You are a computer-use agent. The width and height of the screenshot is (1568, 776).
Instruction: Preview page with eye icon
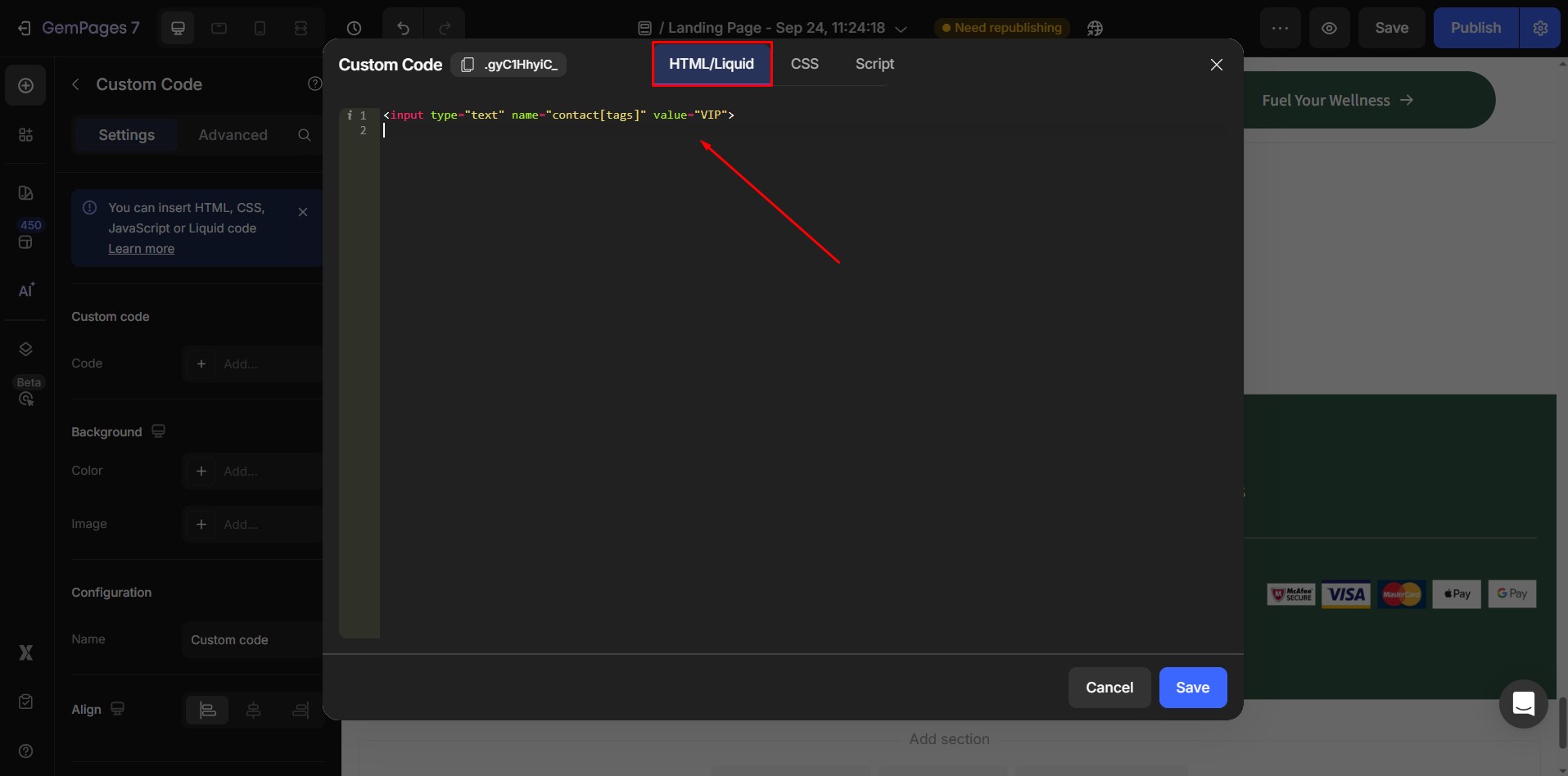pos(1329,28)
